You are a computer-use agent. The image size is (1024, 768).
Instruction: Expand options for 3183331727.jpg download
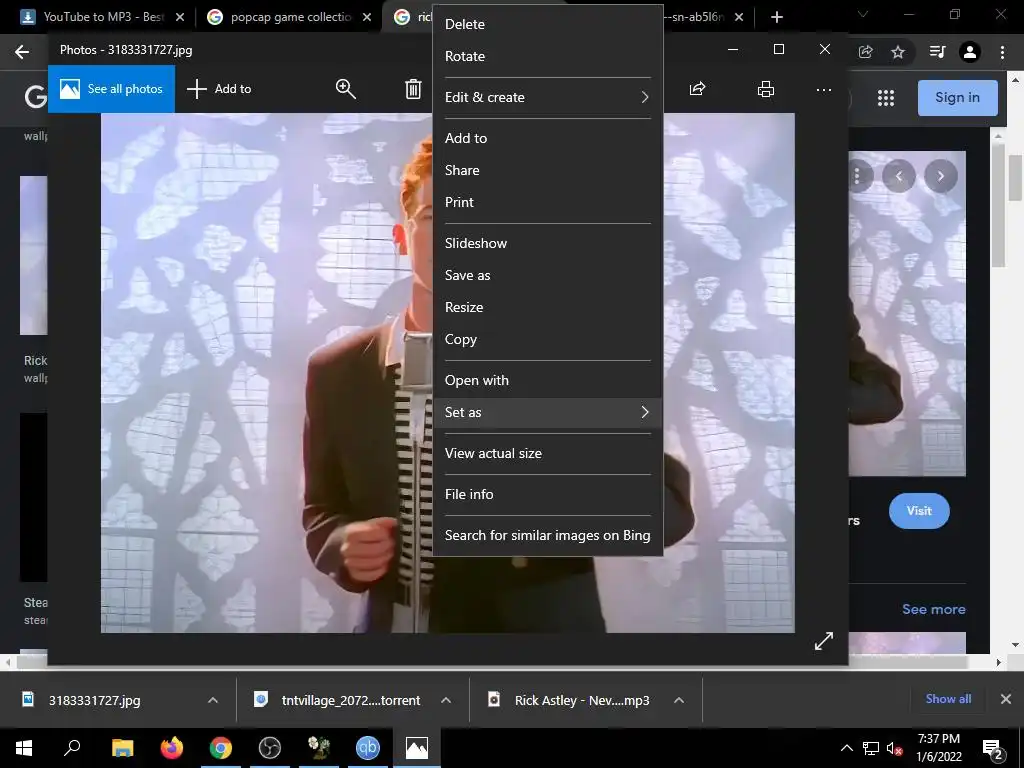213,700
